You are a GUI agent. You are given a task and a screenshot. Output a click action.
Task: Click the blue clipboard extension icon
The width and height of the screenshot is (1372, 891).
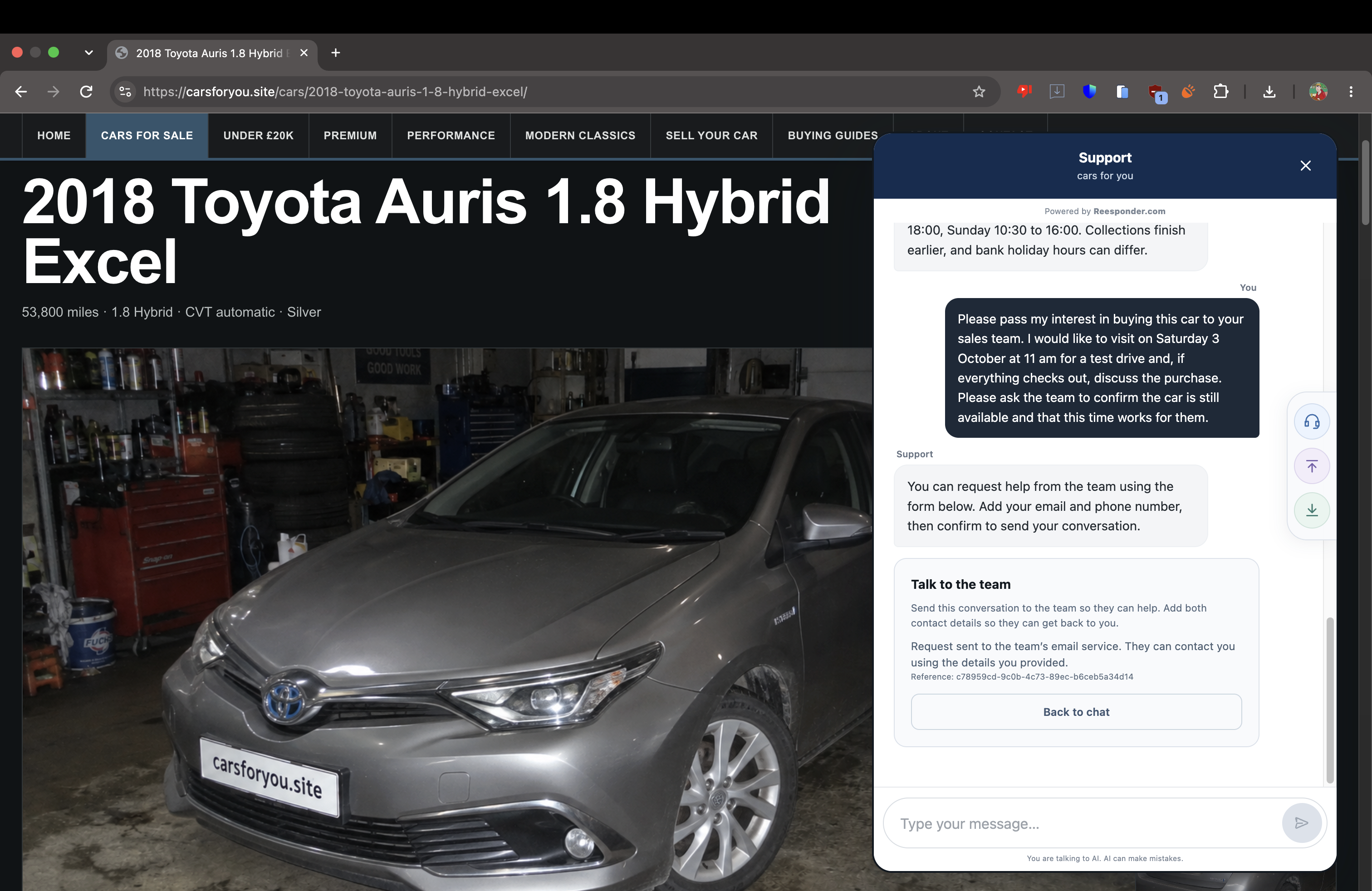[1122, 91]
